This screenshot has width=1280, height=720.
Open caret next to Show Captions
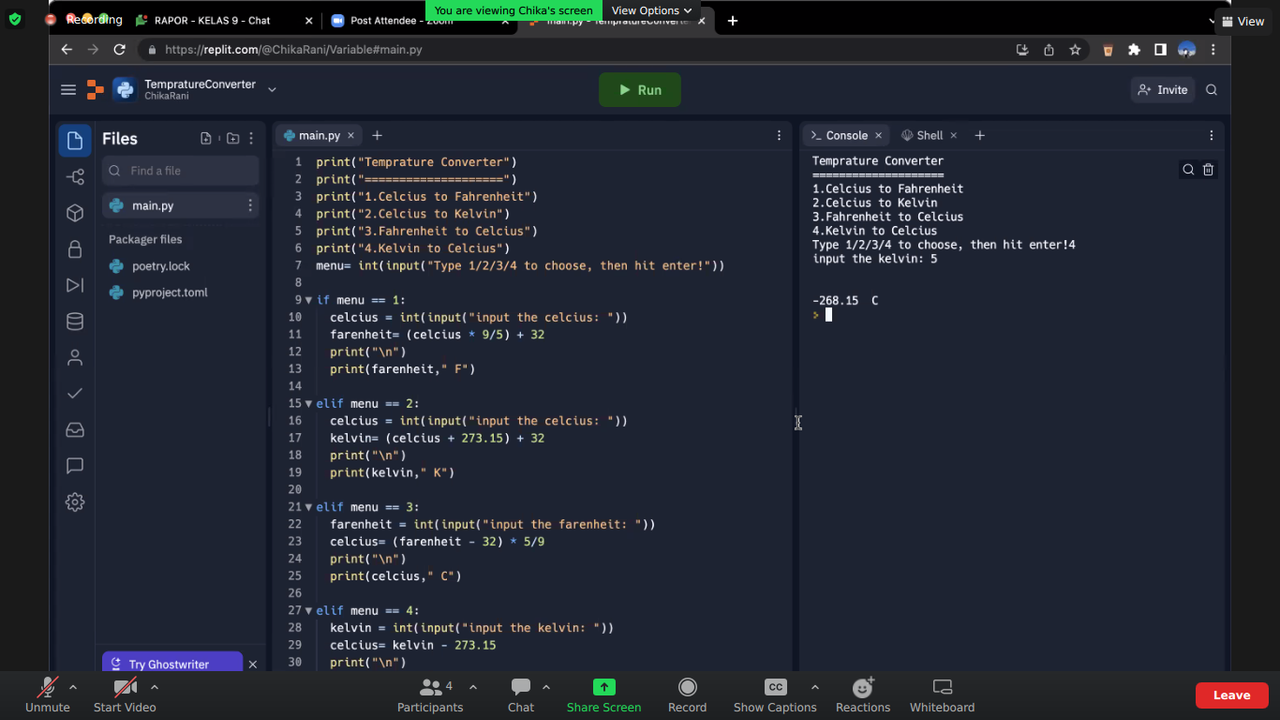[815, 687]
